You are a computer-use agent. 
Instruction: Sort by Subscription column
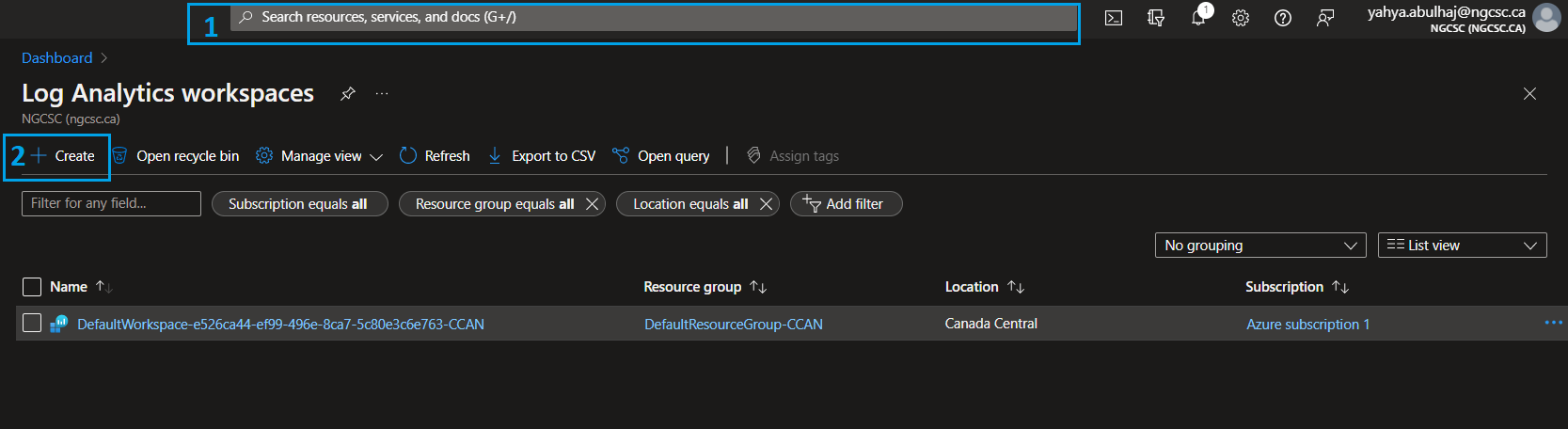point(1297,287)
